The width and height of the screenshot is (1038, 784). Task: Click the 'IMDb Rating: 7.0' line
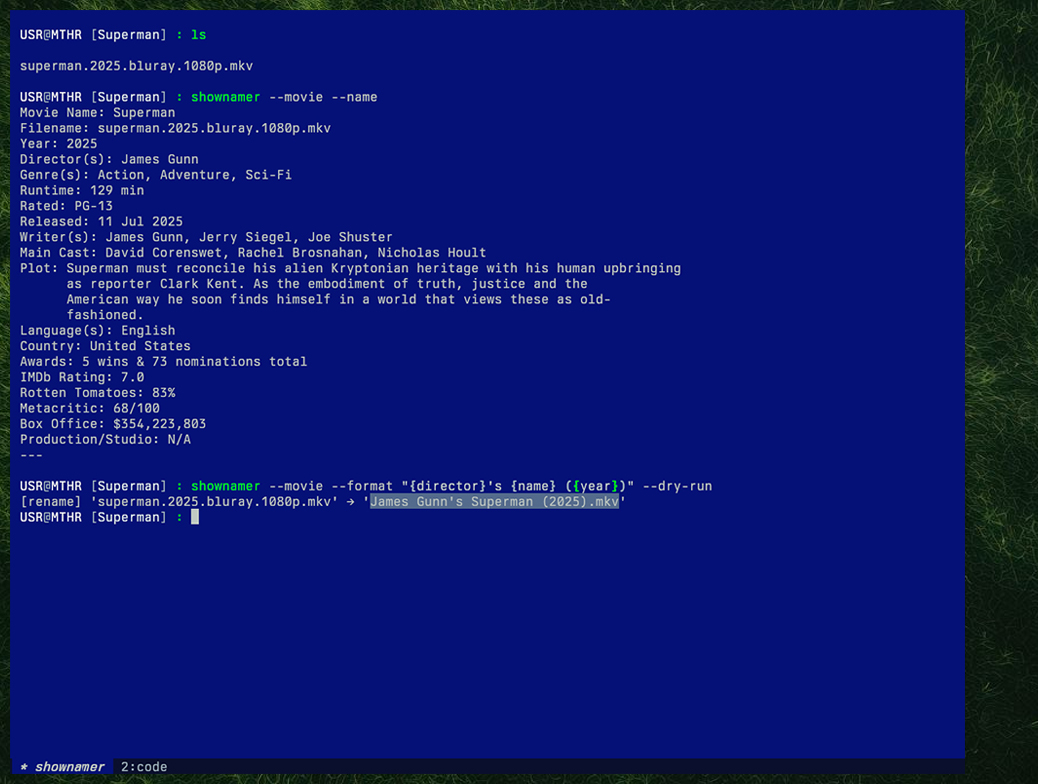coord(82,377)
